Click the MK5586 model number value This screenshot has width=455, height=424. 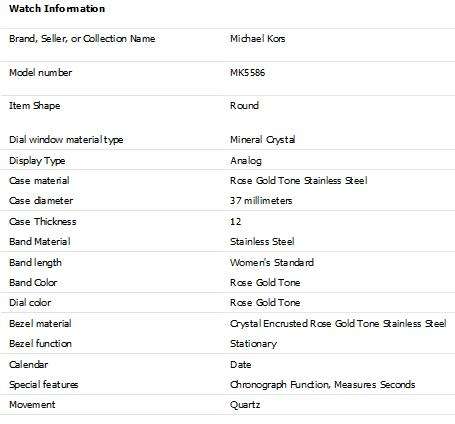coord(248,73)
